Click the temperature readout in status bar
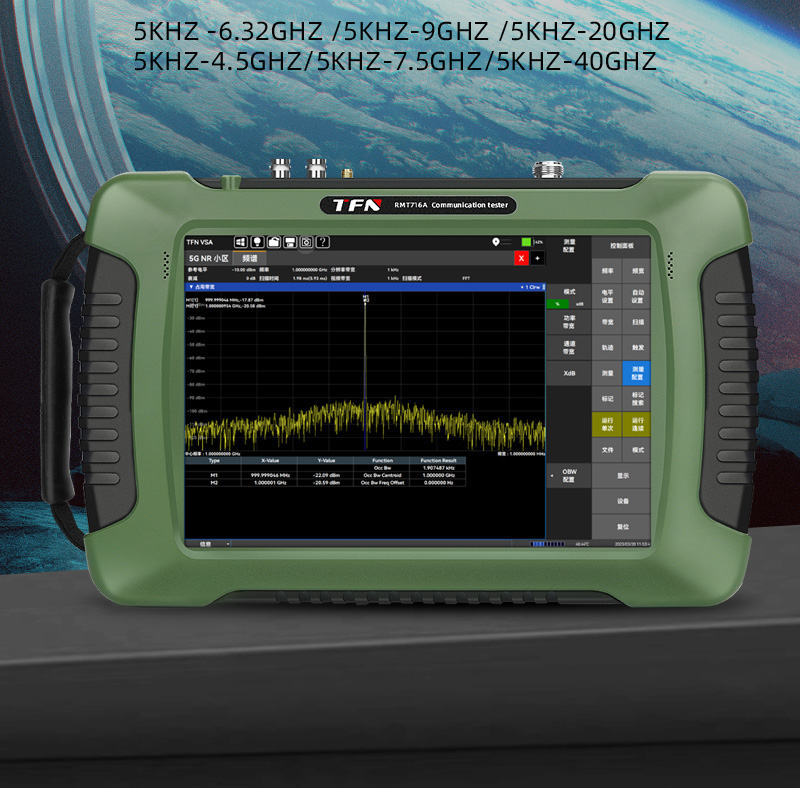The height and width of the screenshot is (788, 800). tap(582, 544)
